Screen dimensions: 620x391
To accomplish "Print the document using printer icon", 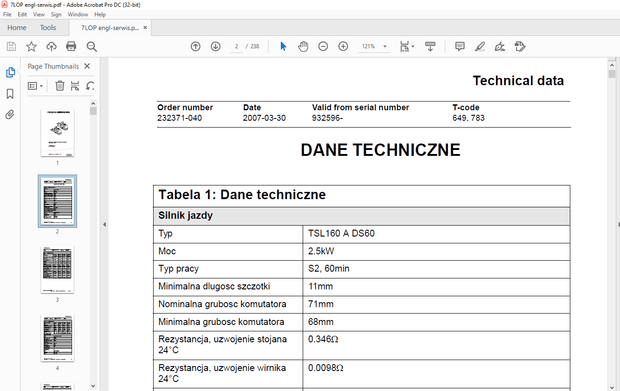I will (71, 47).
